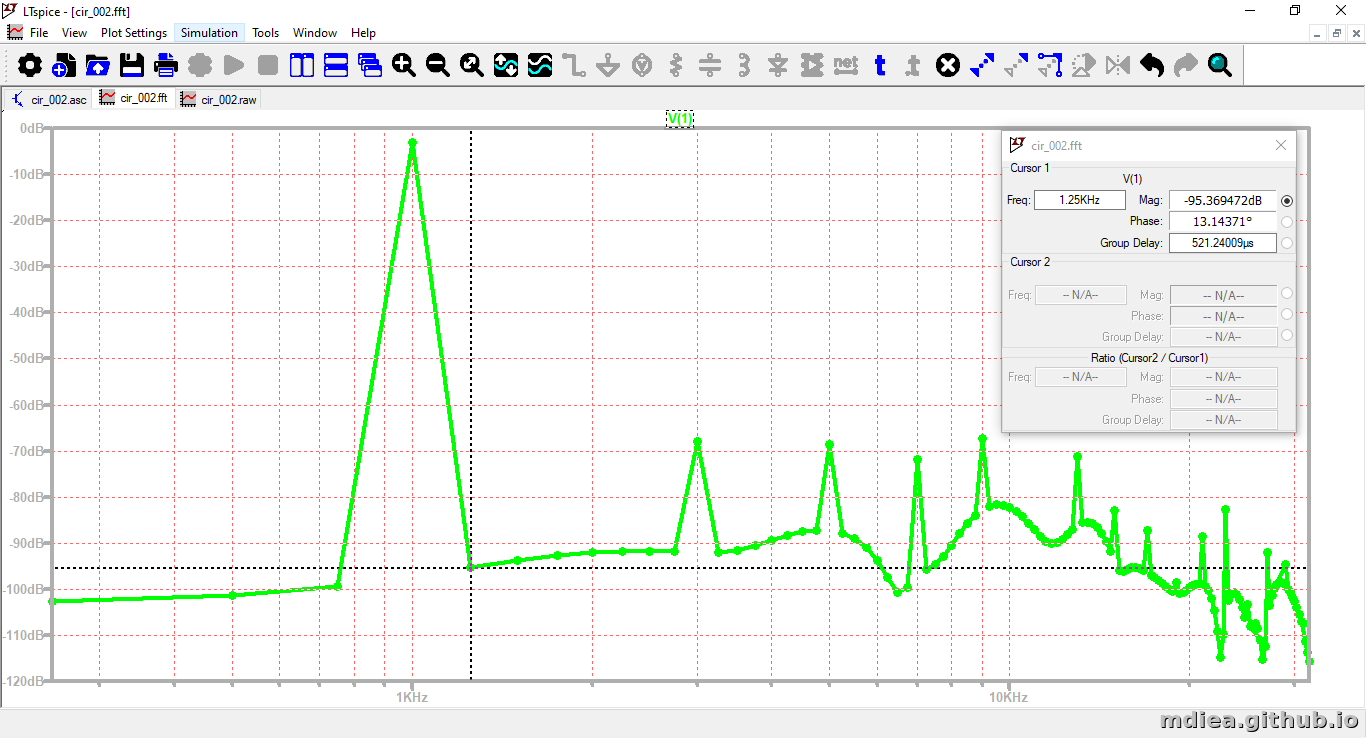The width and height of the screenshot is (1366, 738).
Task: Autorange the Y axis
Action: 506,66
